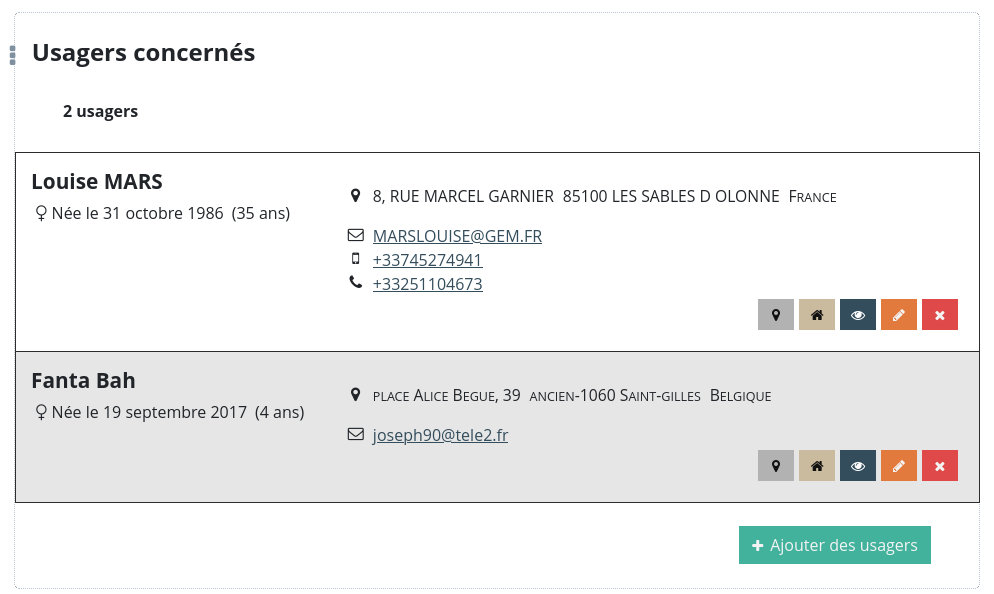Grab the drag handle beside Usagers concernés
Image resolution: width=994 pixels, height=594 pixels.
(12, 55)
